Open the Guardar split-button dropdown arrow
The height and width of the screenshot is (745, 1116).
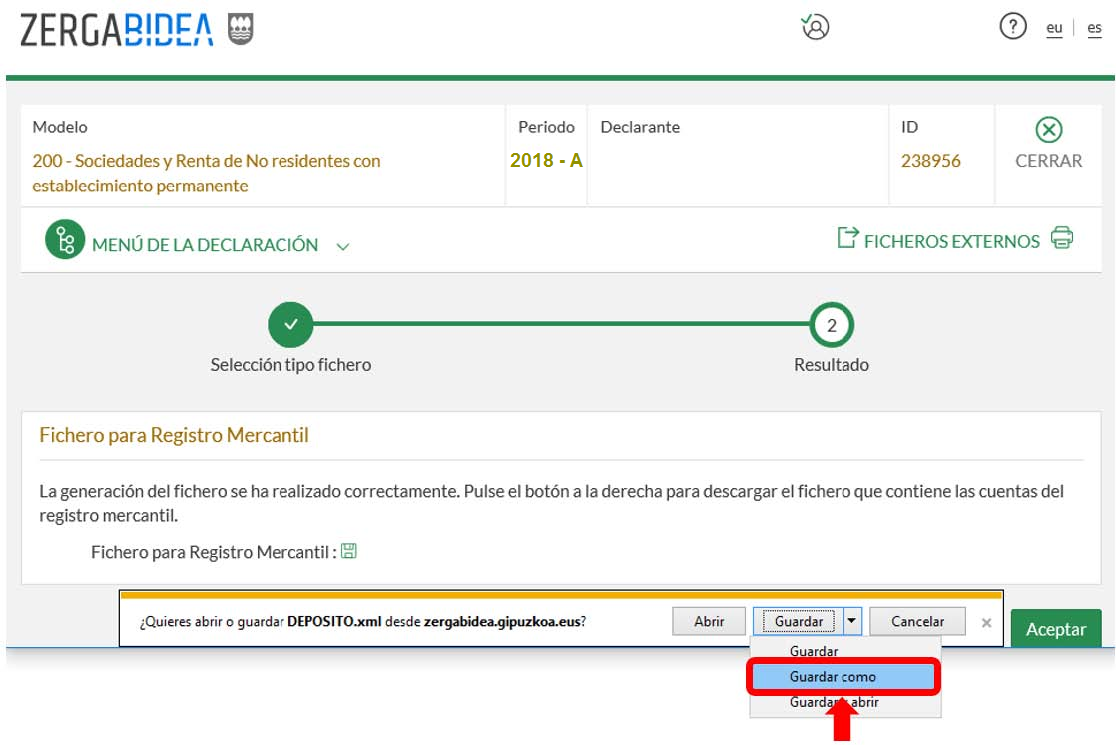click(x=851, y=621)
